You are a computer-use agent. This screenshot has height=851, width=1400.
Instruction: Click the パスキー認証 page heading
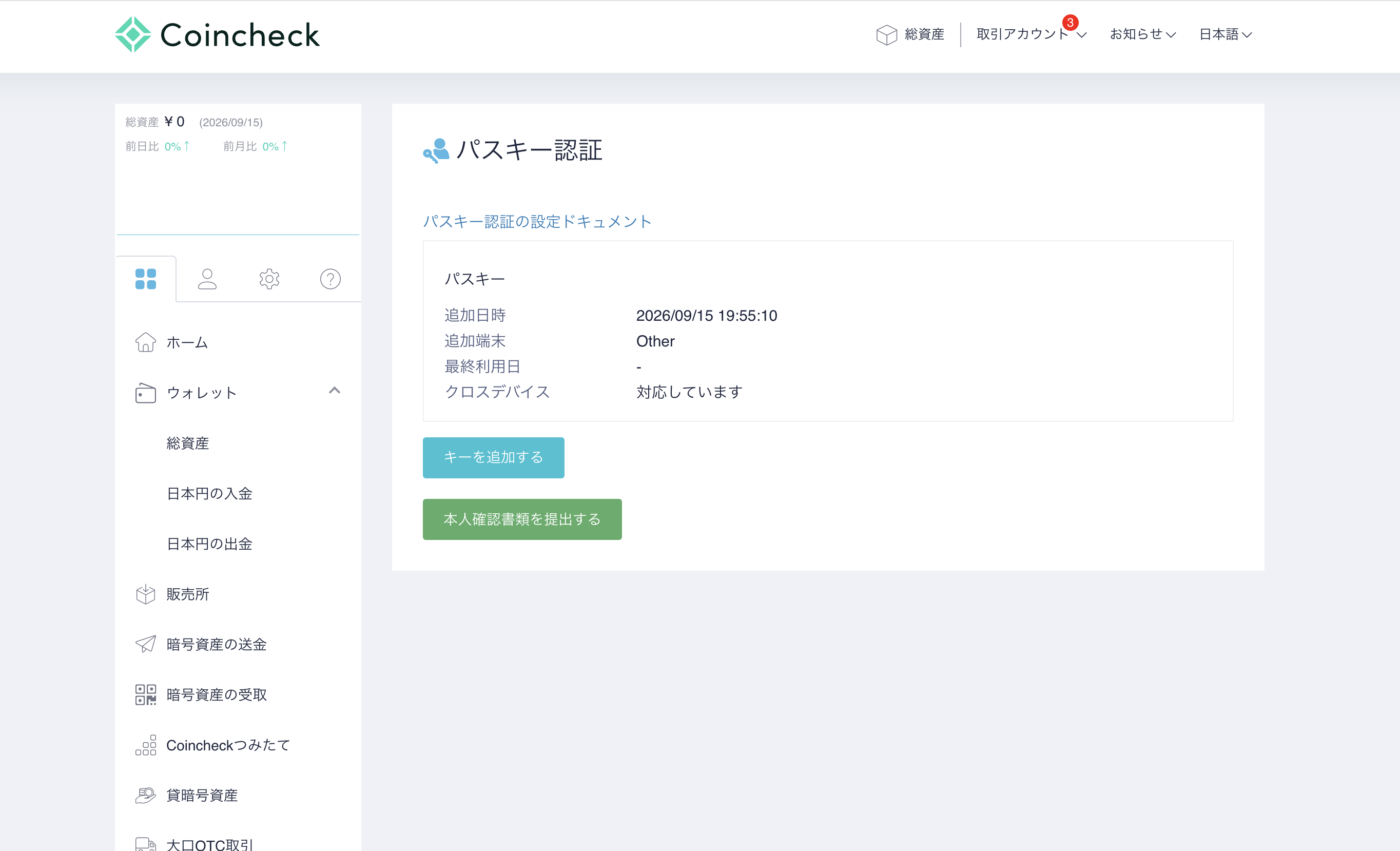(529, 150)
